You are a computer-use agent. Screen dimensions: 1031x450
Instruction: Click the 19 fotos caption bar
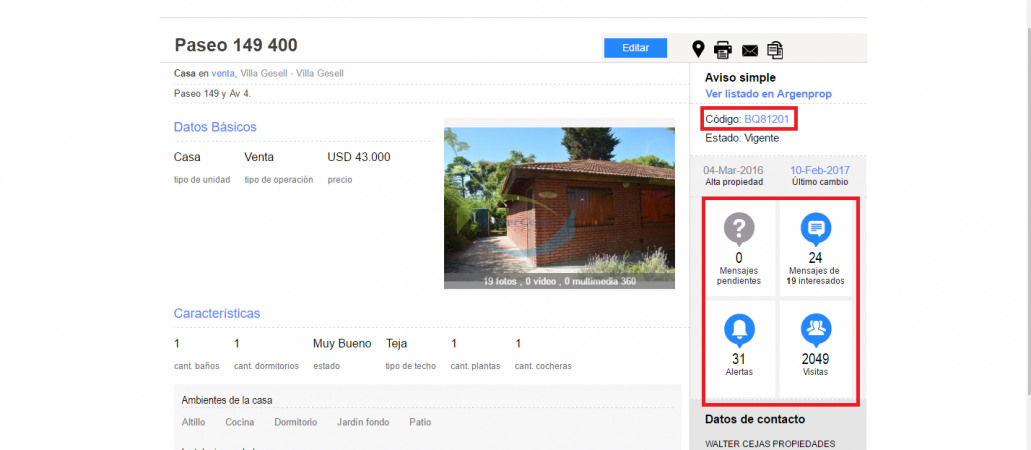coord(560,282)
